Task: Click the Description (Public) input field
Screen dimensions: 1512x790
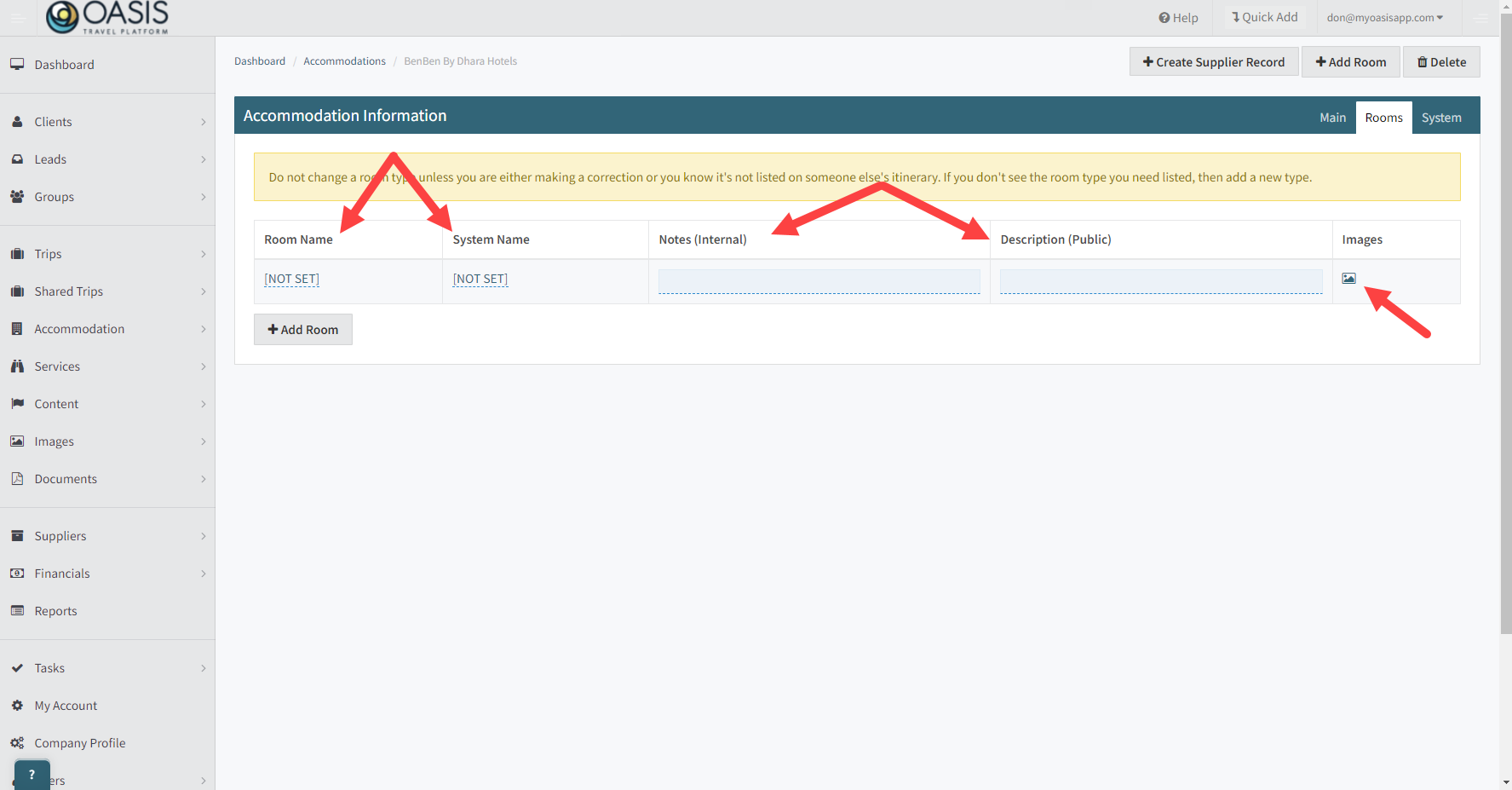Action: (x=1161, y=281)
